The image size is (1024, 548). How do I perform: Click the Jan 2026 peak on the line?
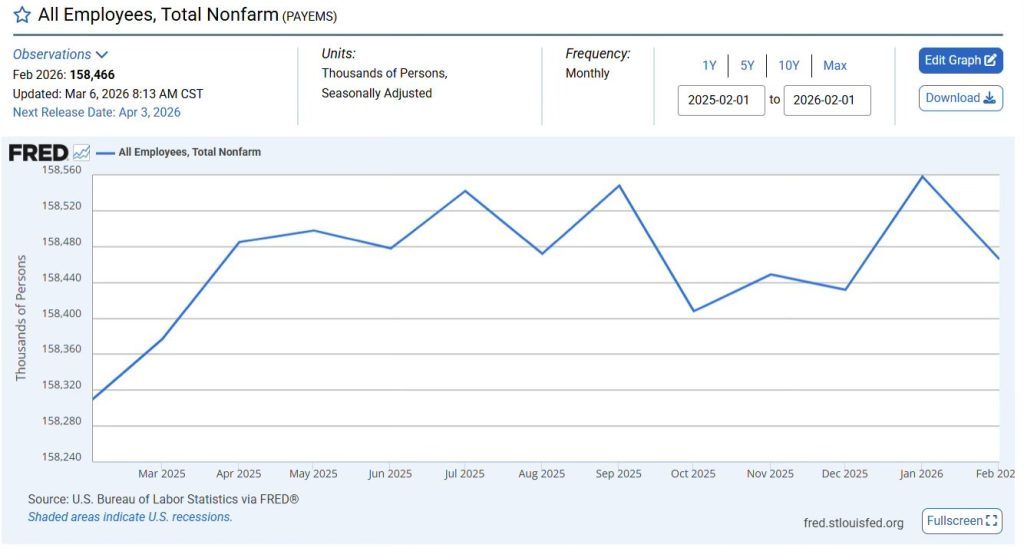922,177
